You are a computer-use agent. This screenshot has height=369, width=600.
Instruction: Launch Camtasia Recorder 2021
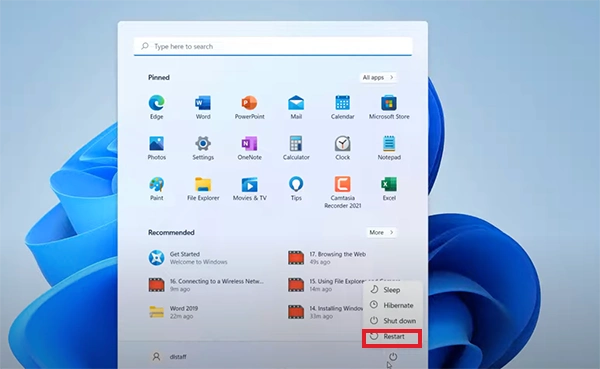coord(342,192)
